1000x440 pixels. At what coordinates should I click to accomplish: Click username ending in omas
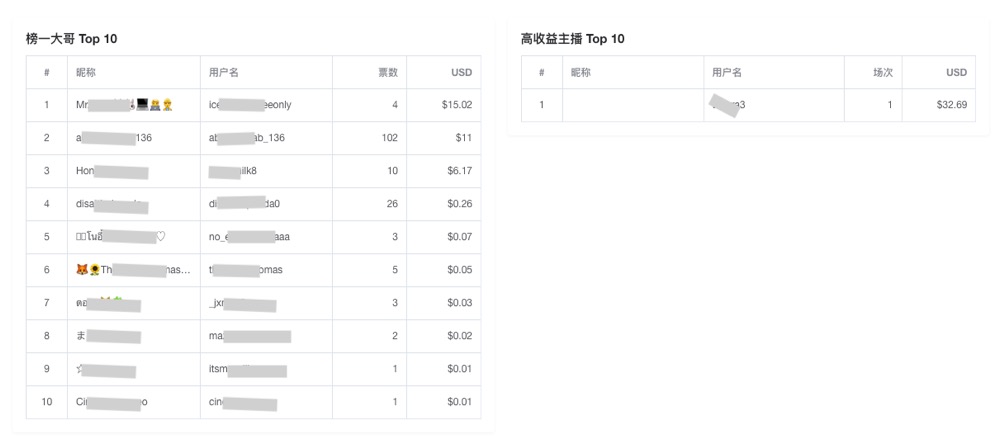click(x=246, y=270)
